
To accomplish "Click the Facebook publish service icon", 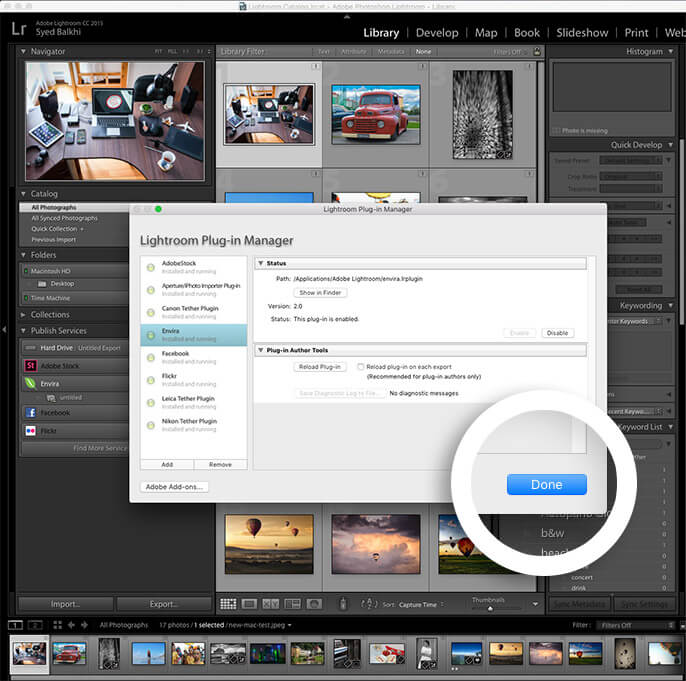I will (30, 412).
